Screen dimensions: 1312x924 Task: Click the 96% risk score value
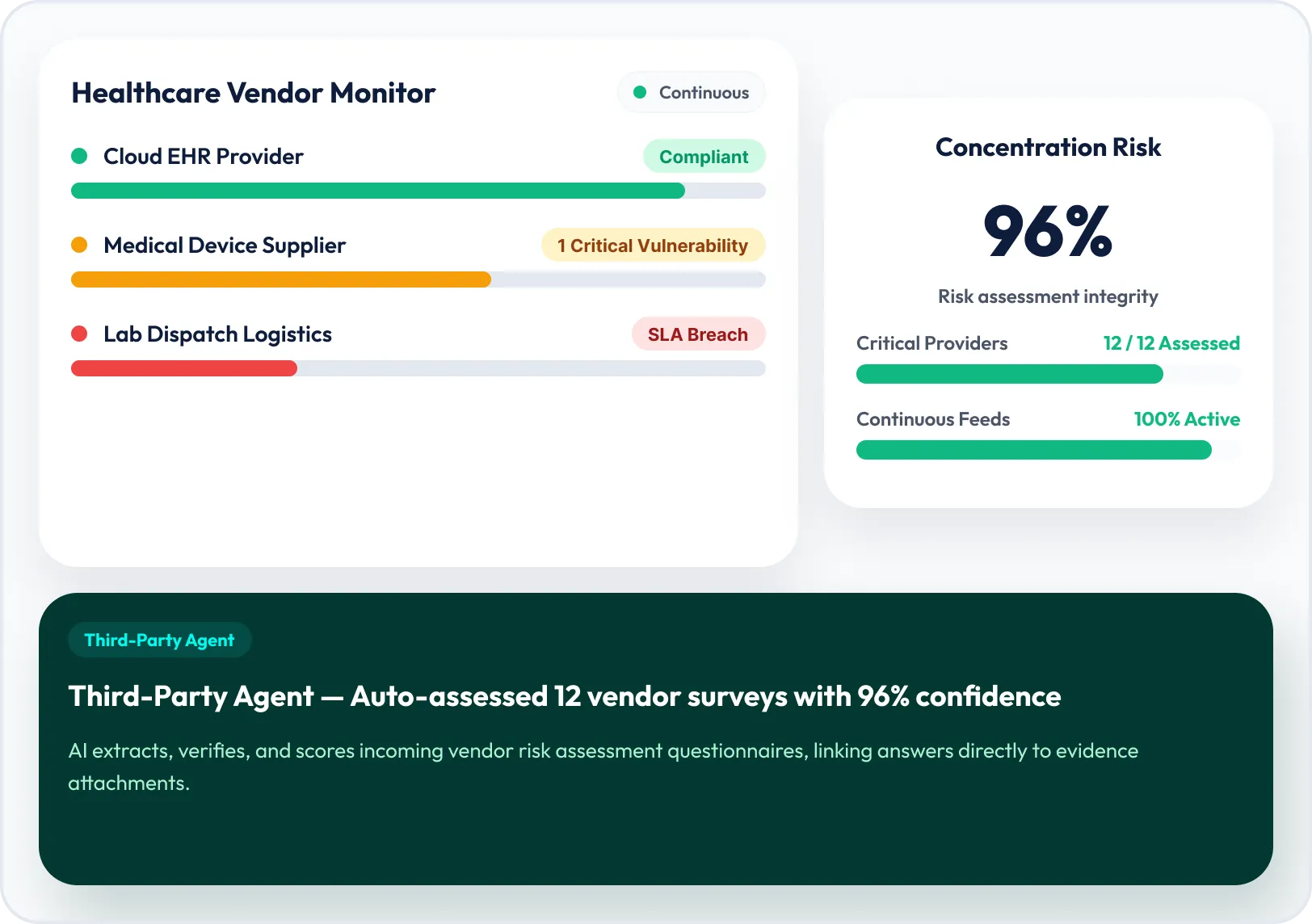coord(1048,232)
